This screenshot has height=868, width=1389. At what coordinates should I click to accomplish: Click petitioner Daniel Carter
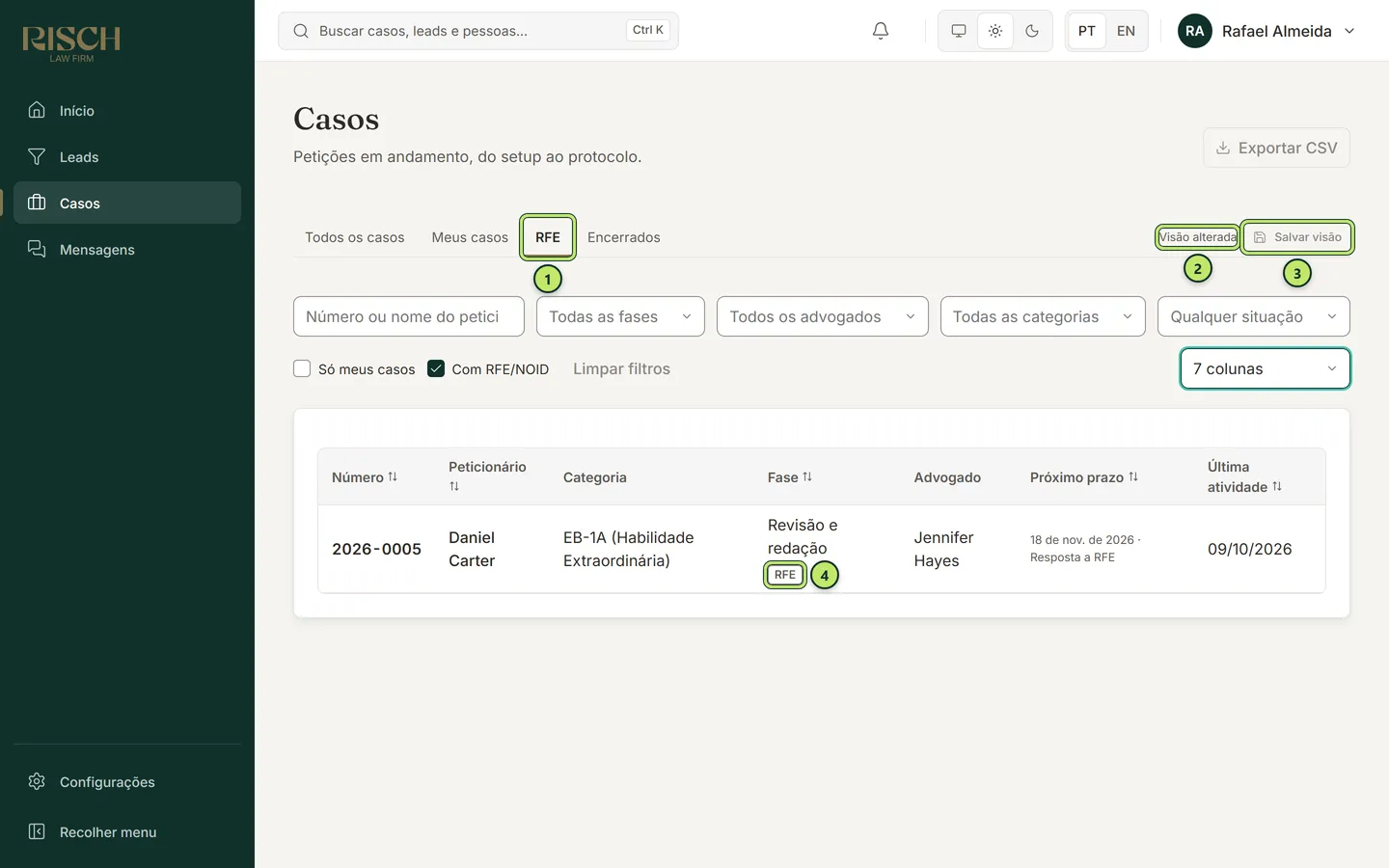pos(472,549)
